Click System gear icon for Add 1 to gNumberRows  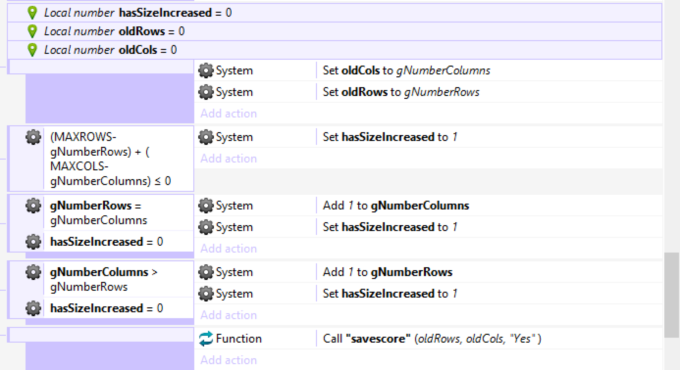click(x=206, y=272)
